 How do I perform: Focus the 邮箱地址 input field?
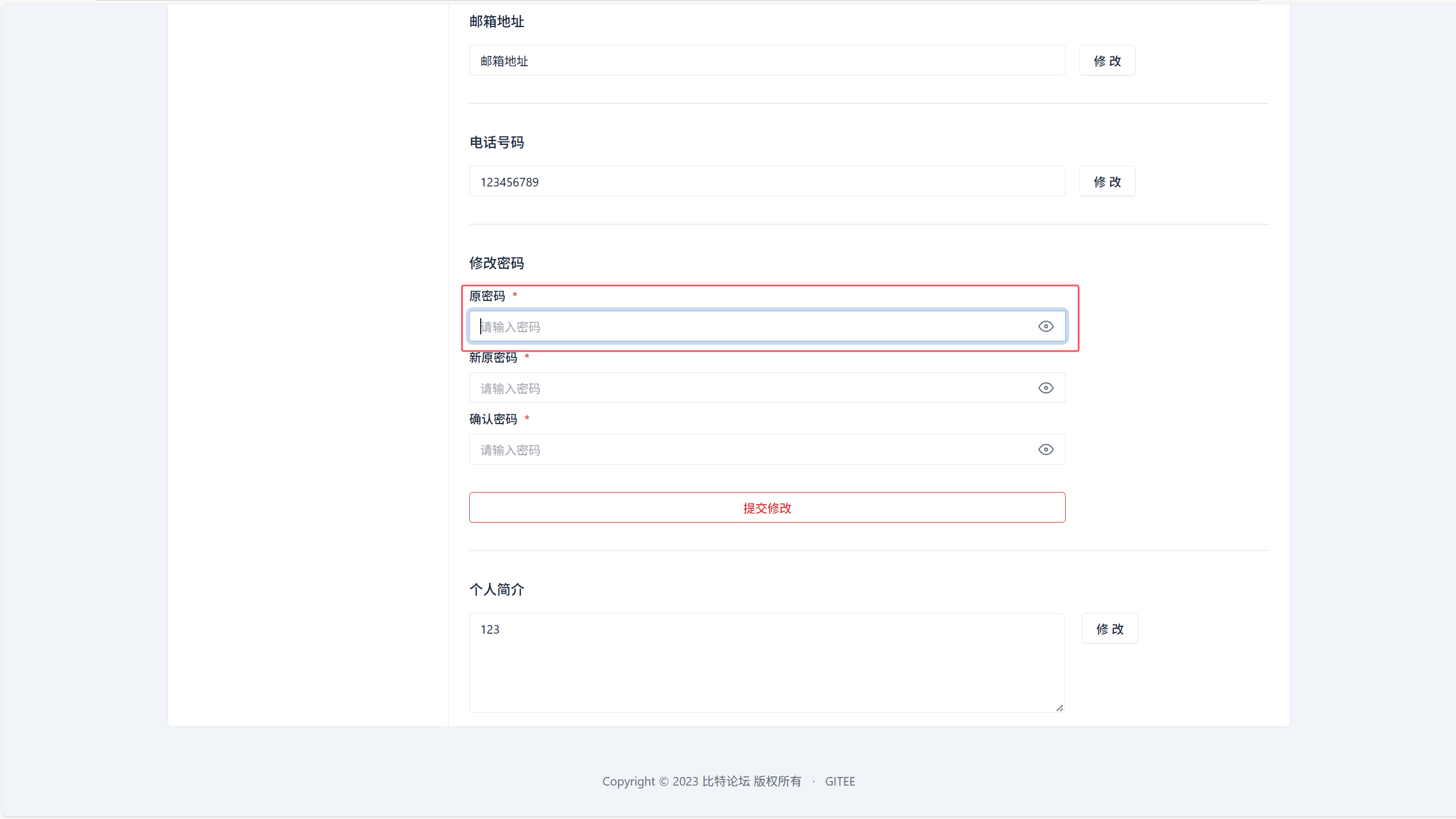coord(766,60)
